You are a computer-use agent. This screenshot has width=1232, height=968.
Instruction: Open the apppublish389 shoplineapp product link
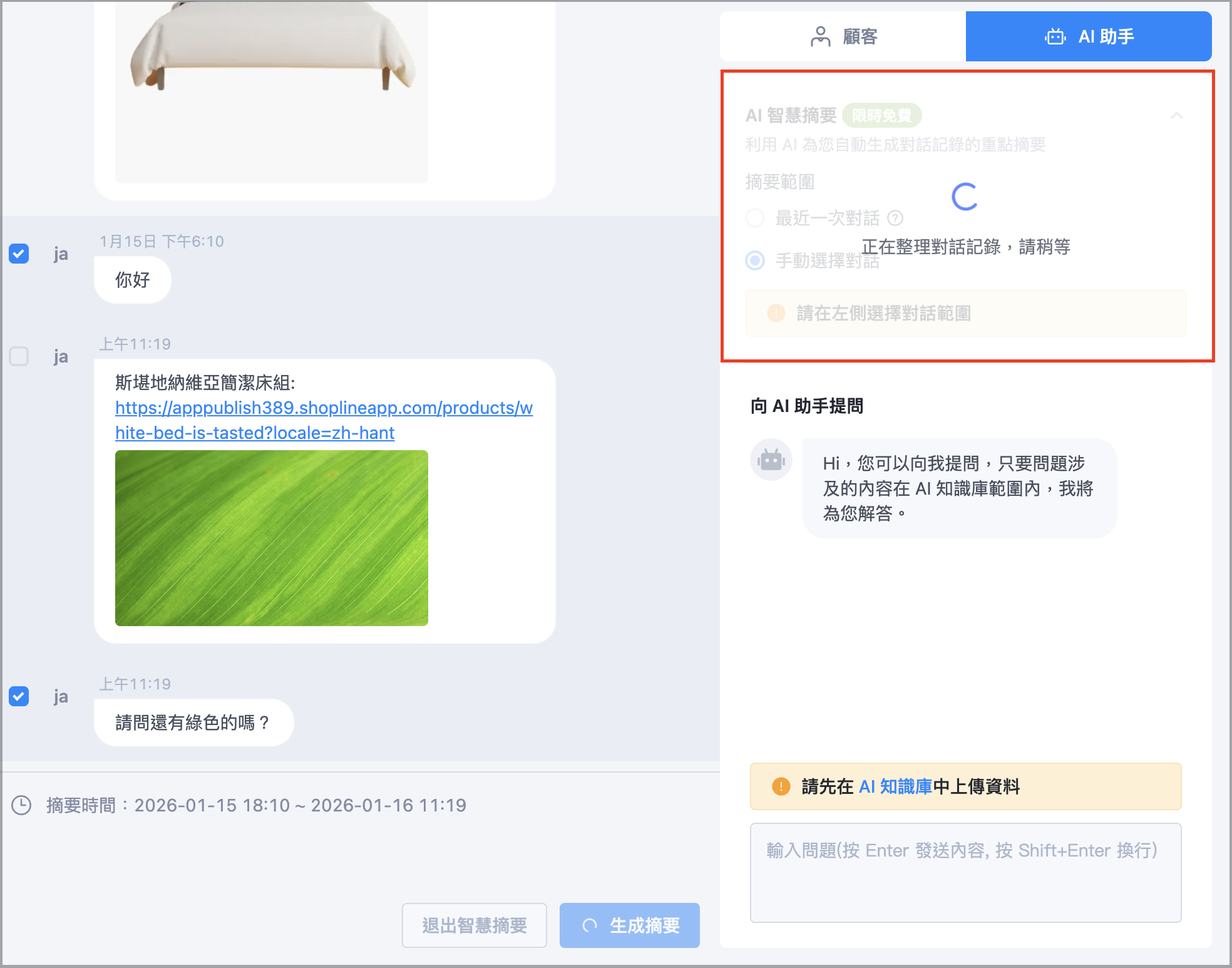pos(324,420)
